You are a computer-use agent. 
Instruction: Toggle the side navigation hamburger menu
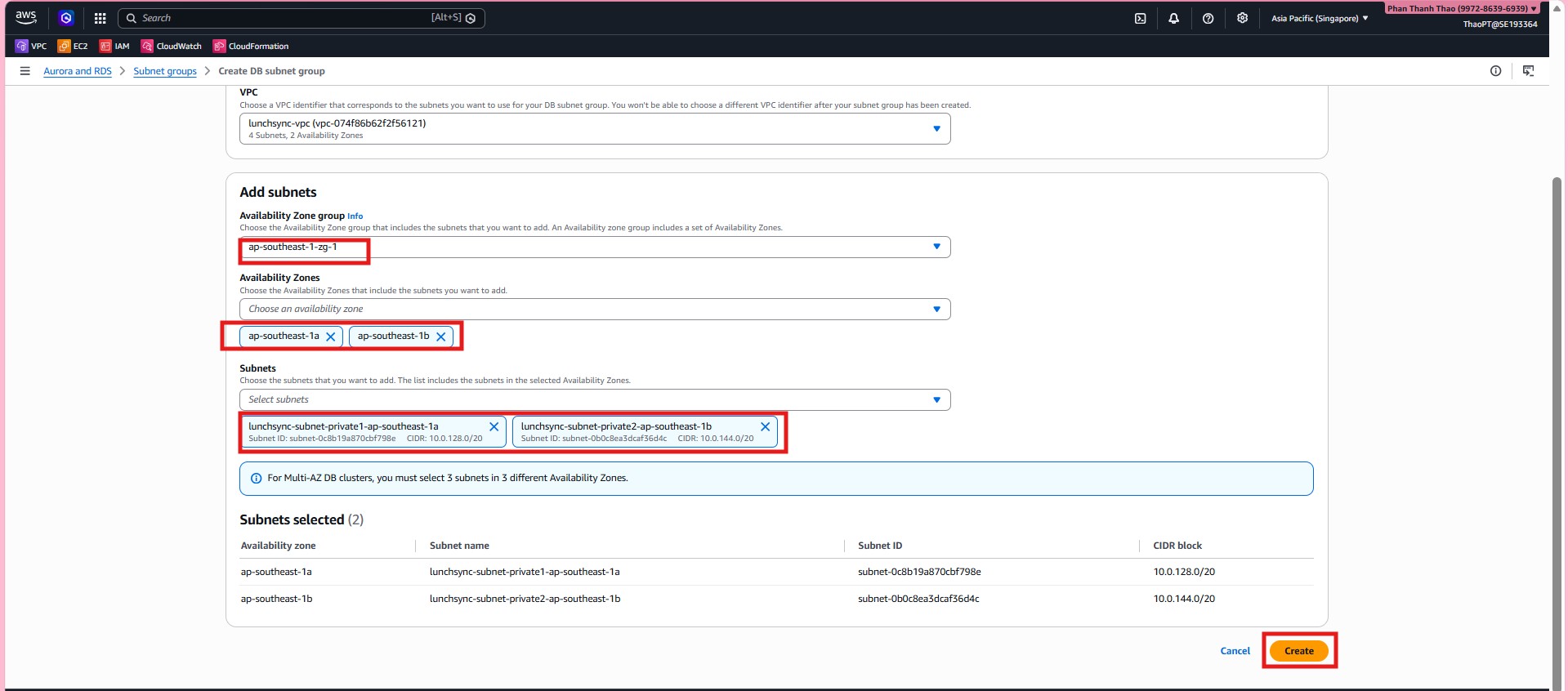pos(25,71)
